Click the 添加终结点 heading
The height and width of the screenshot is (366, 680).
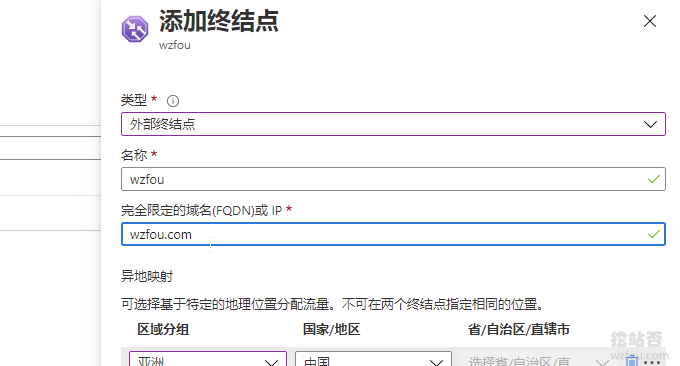point(219,21)
